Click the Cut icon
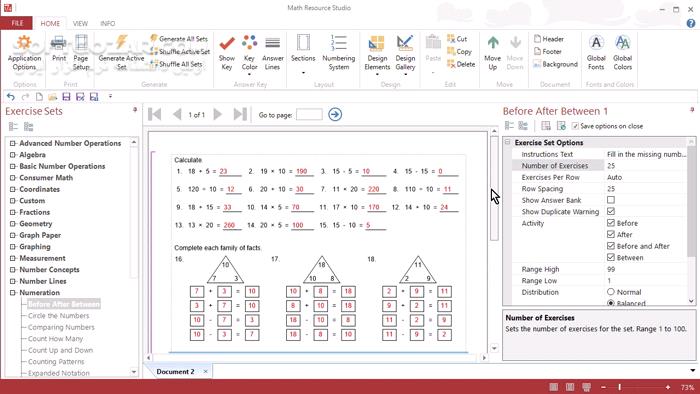 point(451,39)
